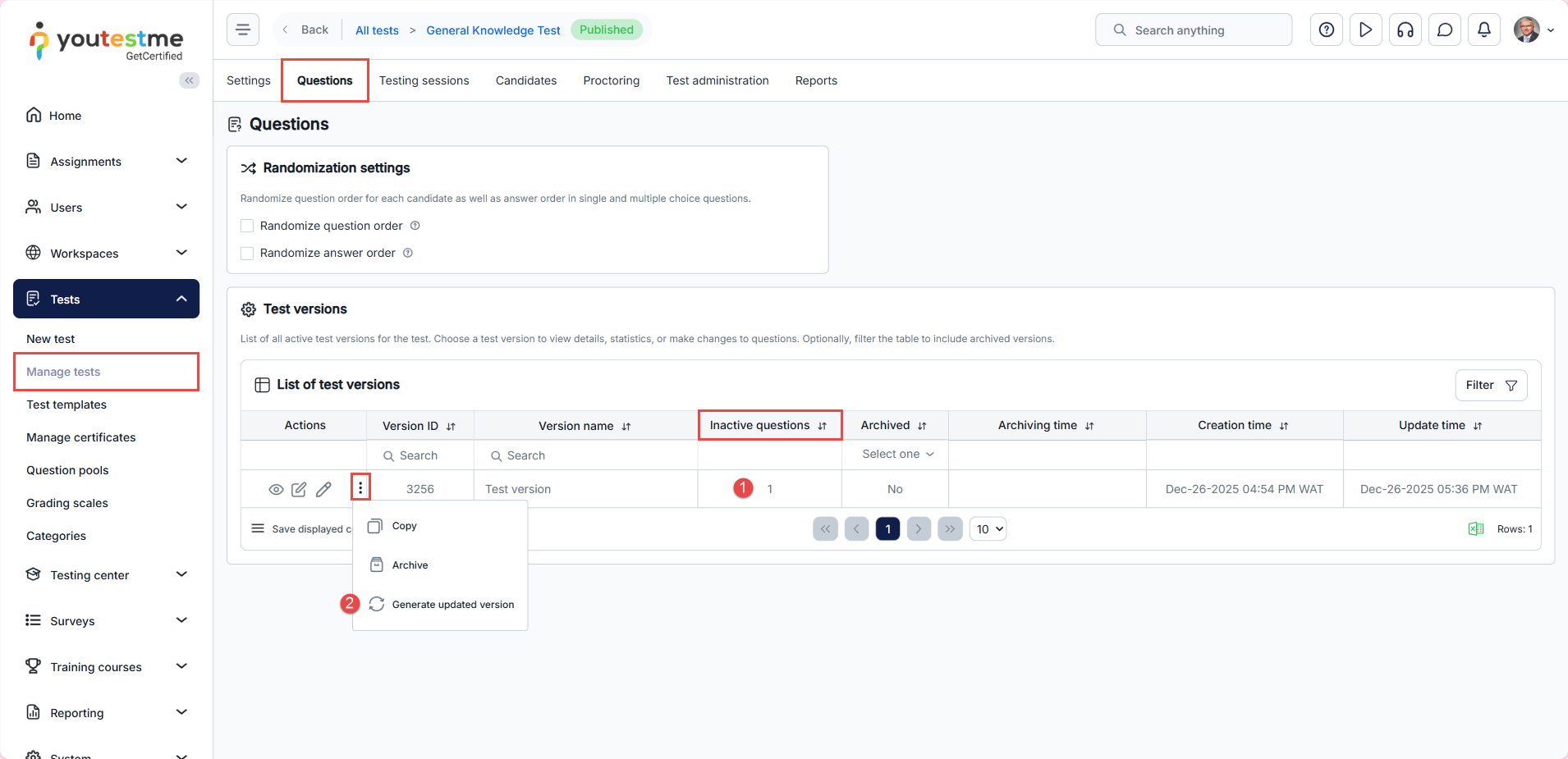Enable Randomize answer order checkbox
This screenshot has height=759, width=1568.
[247, 254]
